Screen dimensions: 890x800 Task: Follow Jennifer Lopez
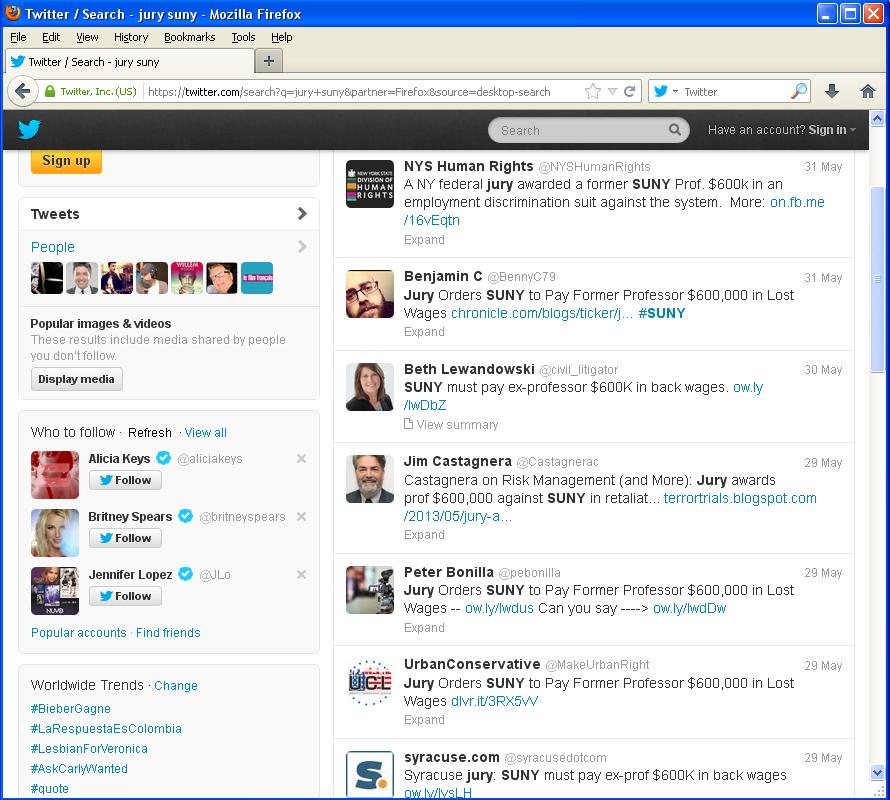pyautogui.click(x=125, y=596)
